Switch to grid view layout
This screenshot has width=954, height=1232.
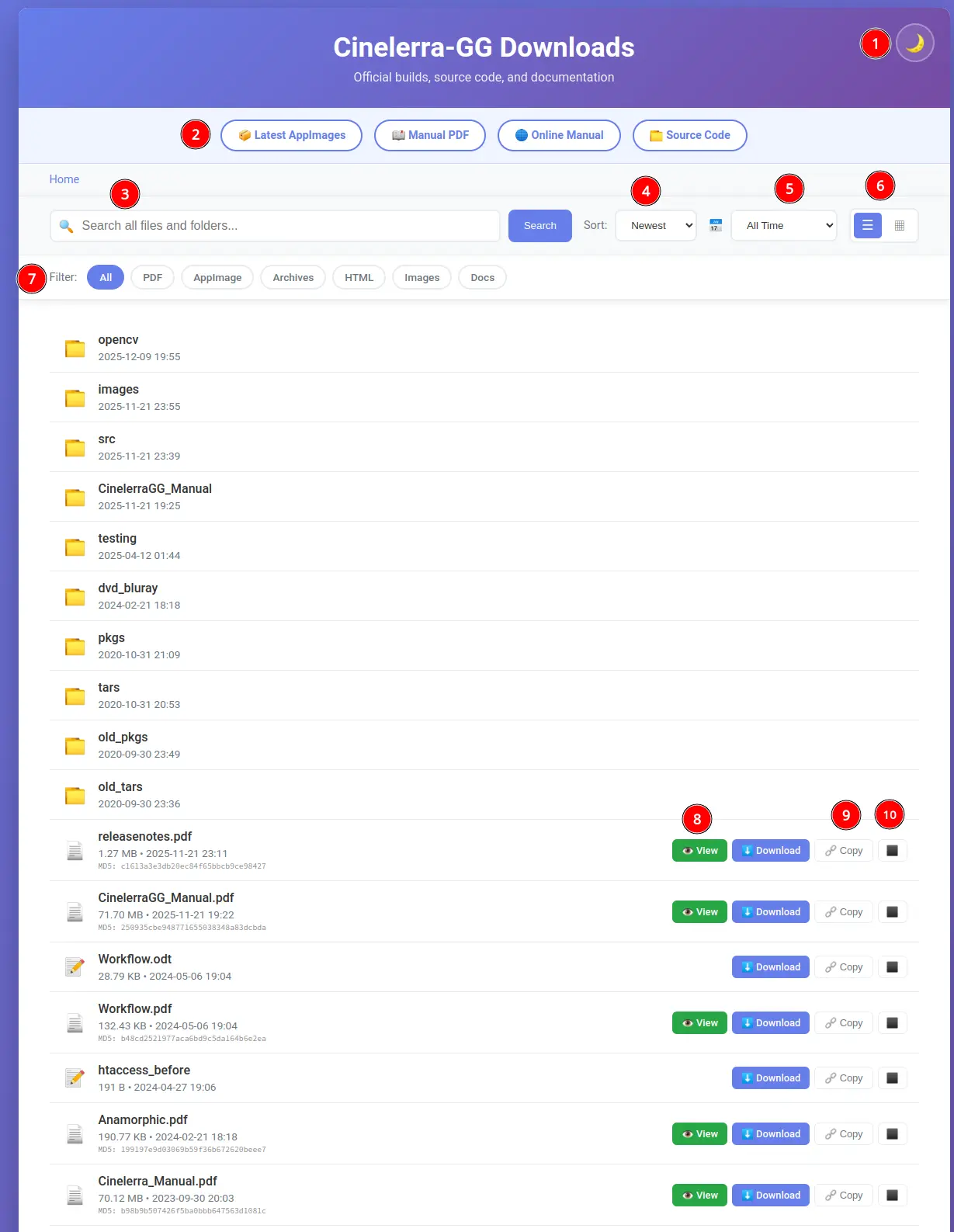900,225
